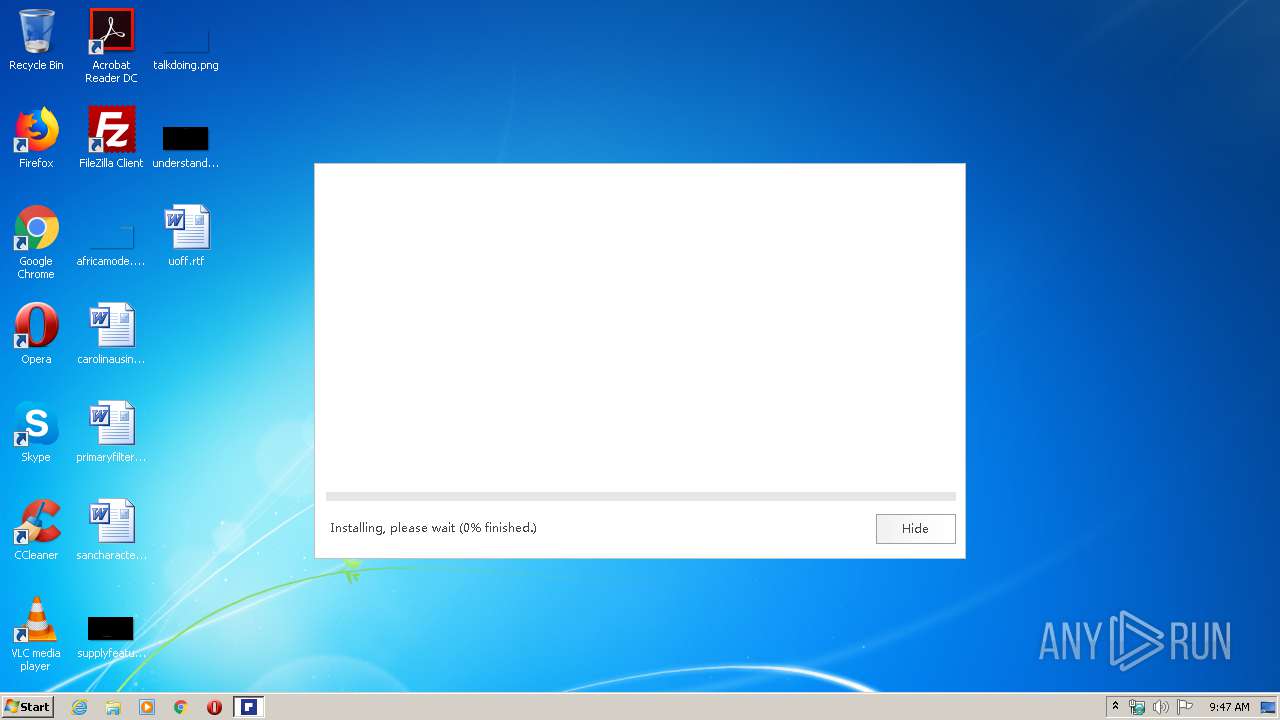The height and width of the screenshot is (720, 1280).
Task: Select the 'primaryfilter...' Word document
Action: click(111, 432)
